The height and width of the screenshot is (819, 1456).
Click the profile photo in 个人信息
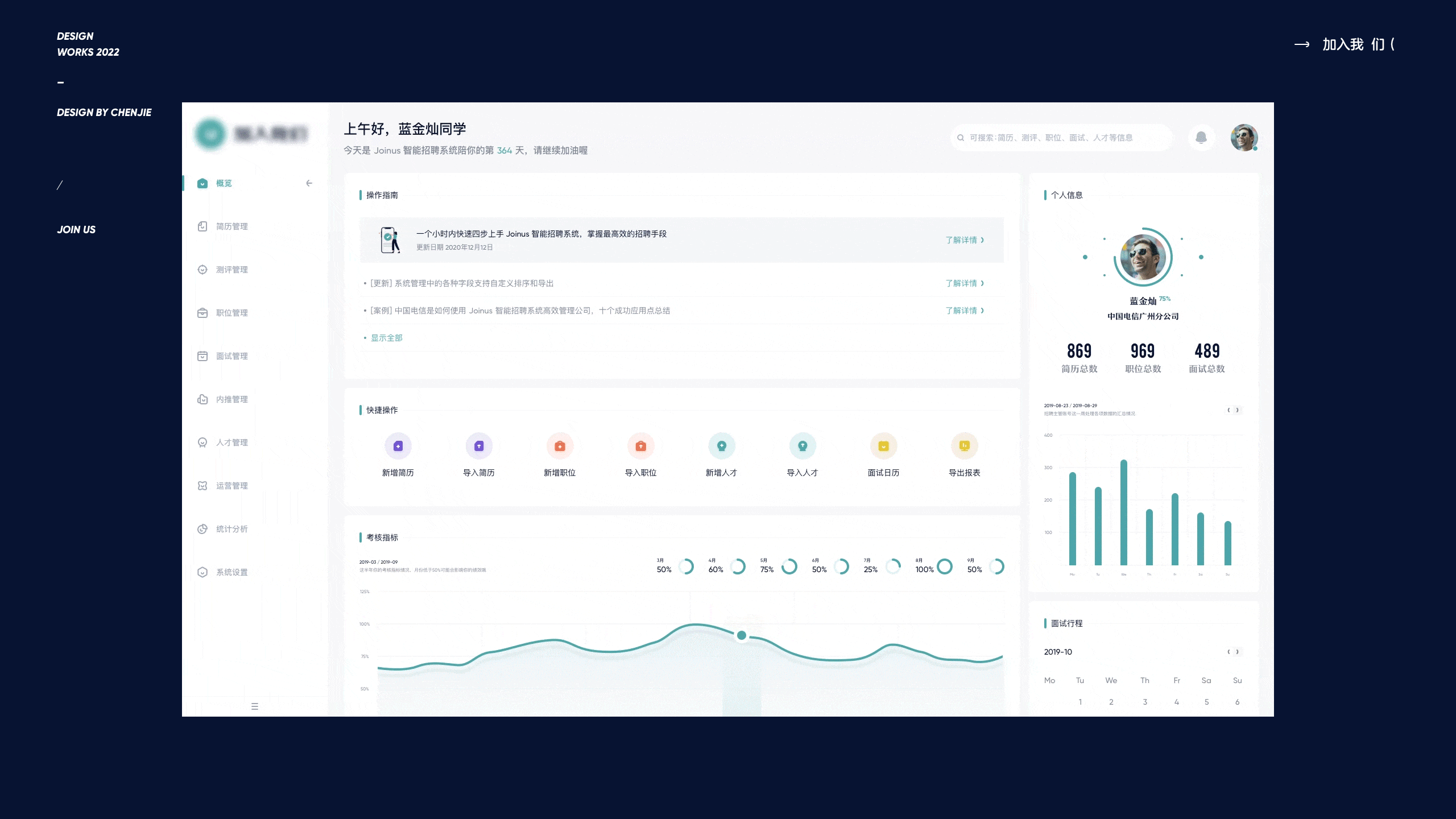[x=1143, y=257]
